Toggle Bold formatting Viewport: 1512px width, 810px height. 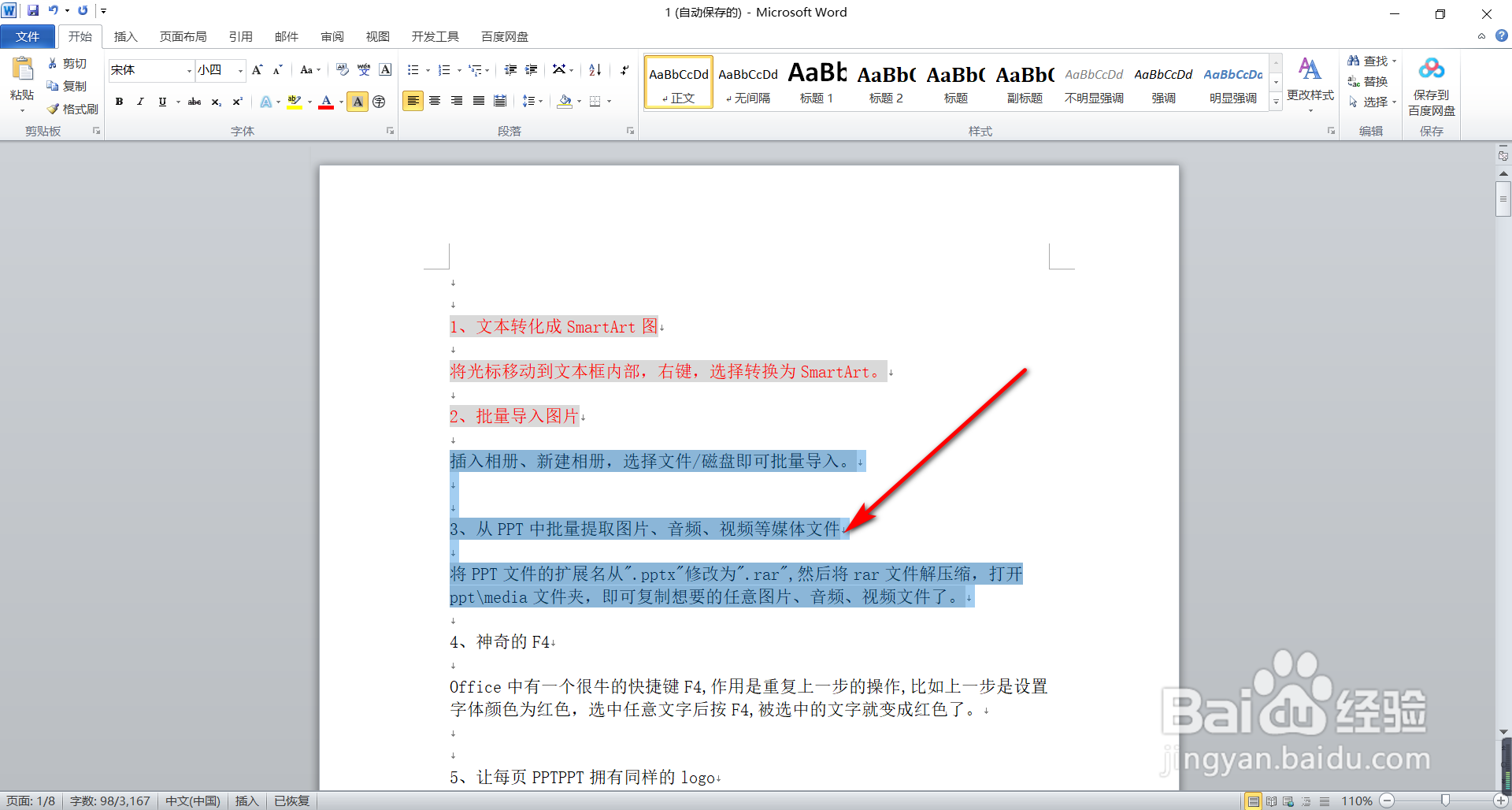point(119,102)
